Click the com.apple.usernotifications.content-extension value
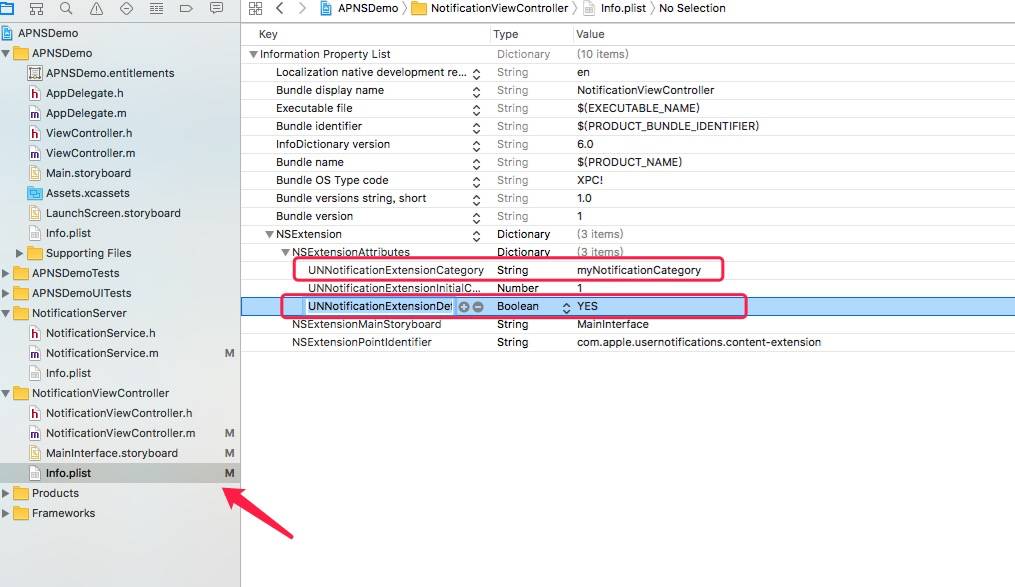Viewport: 1015px width, 587px height. point(699,342)
